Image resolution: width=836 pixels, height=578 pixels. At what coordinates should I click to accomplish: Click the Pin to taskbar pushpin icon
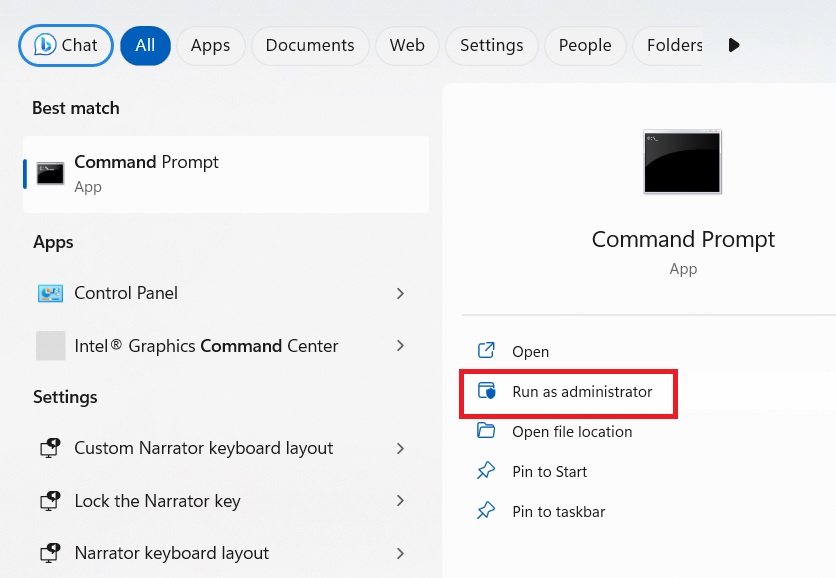(486, 511)
